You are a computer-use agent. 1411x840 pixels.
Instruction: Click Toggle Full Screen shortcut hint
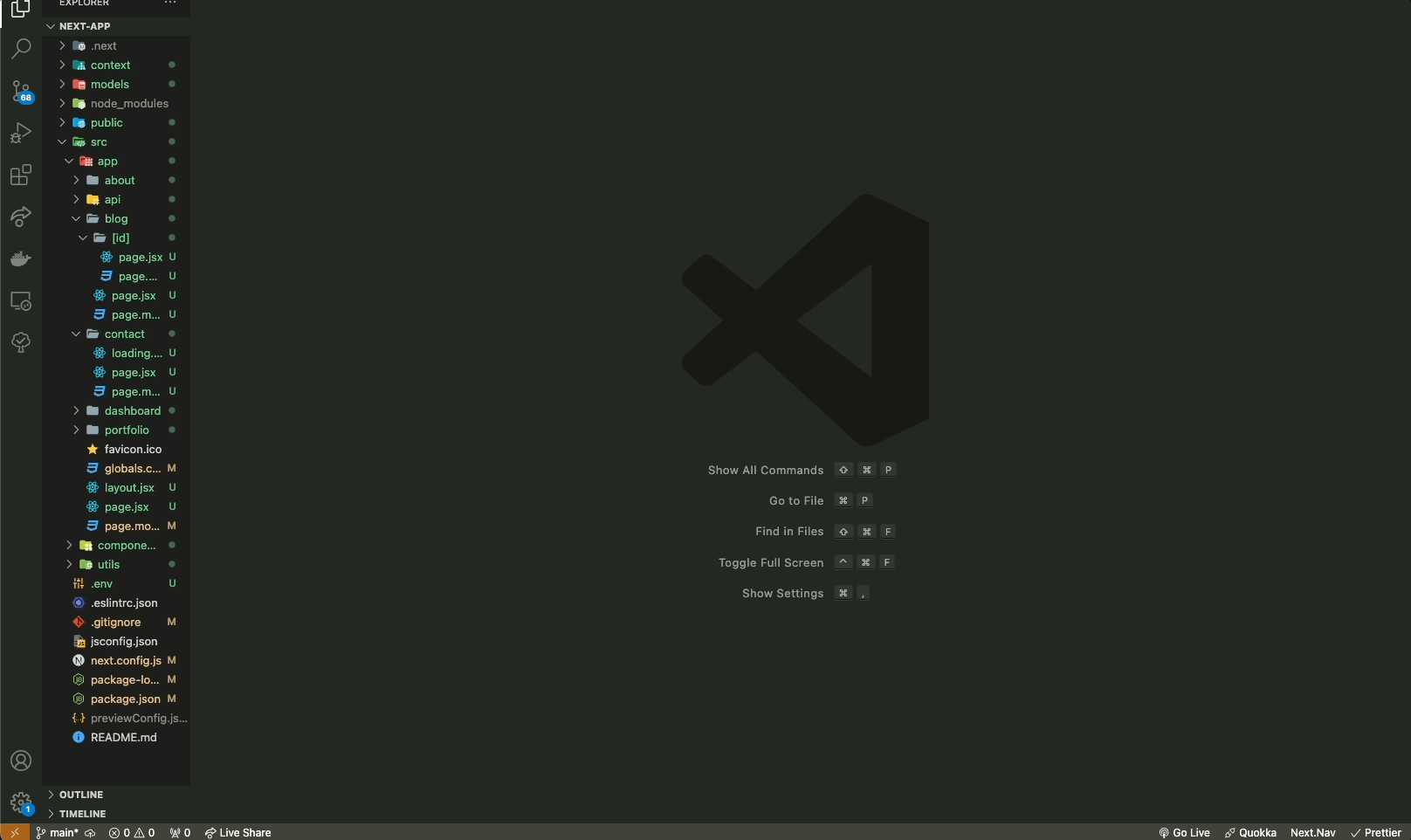click(x=807, y=562)
